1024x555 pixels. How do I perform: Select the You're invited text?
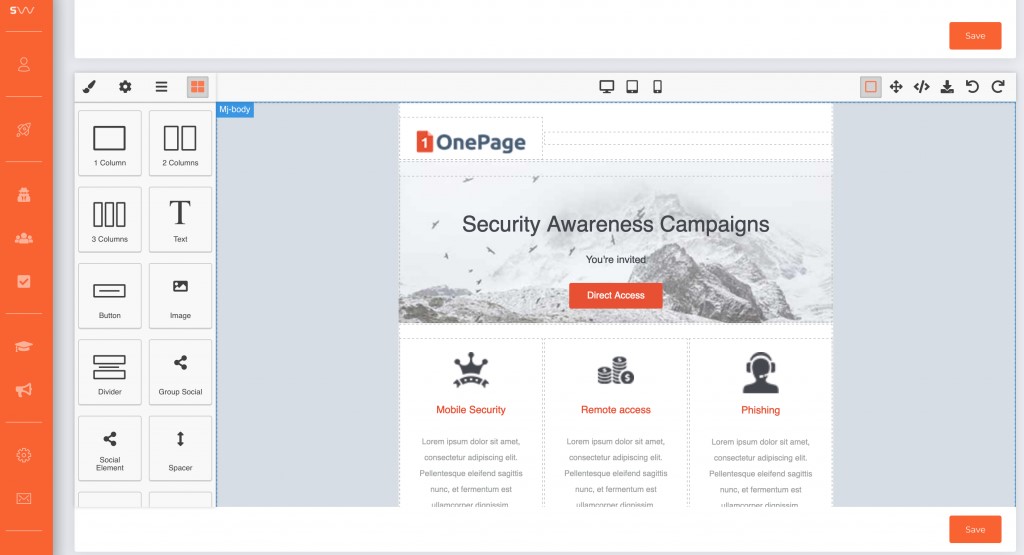tap(615, 259)
